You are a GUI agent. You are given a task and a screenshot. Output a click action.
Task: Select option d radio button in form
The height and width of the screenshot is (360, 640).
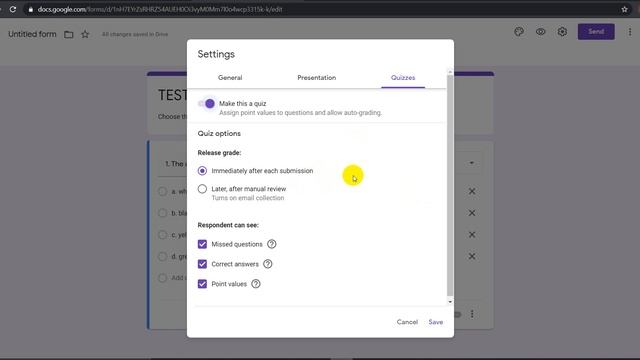(x=162, y=256)
